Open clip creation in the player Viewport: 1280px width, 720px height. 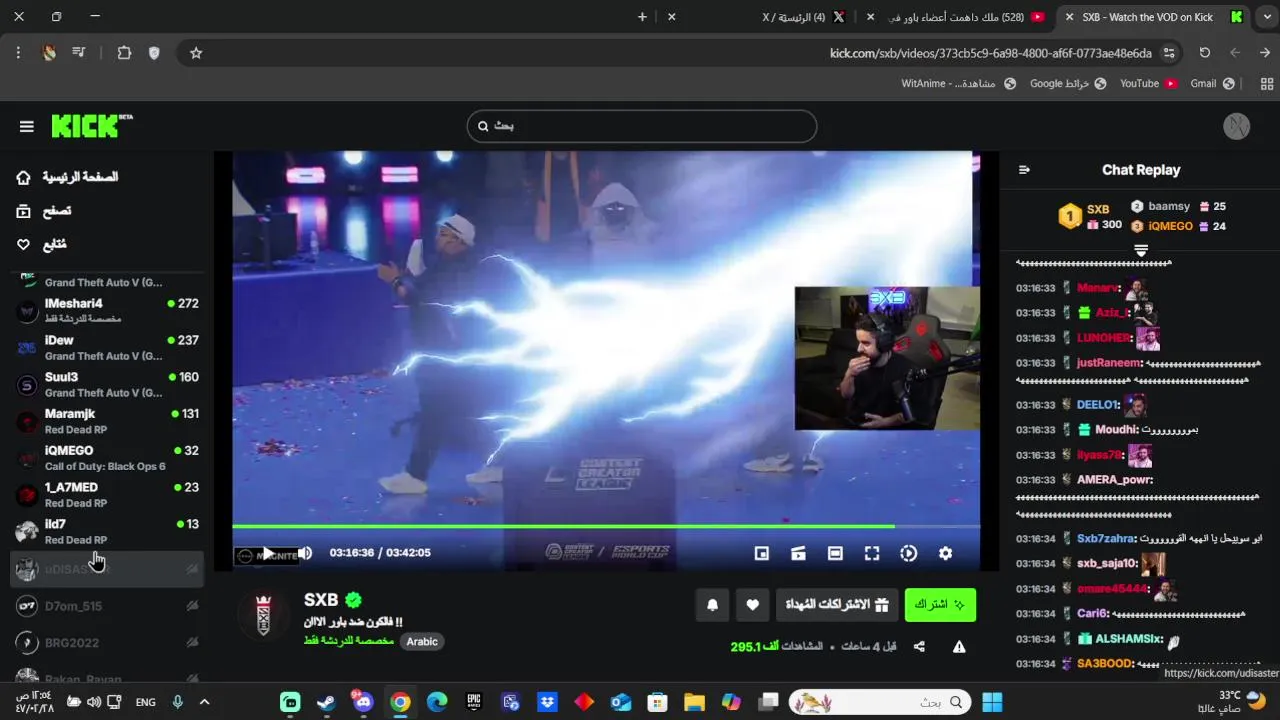pyautogui.click(x=798, y=553)
